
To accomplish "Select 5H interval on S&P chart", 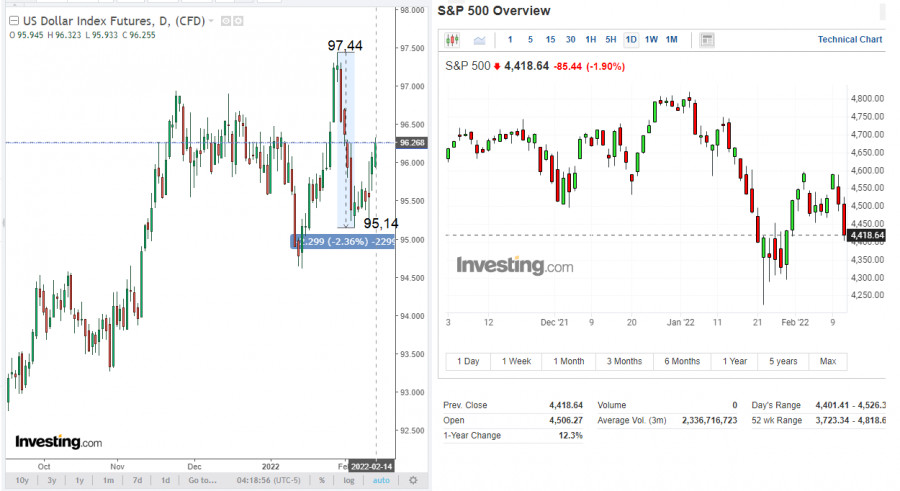I will click(611, 40).
